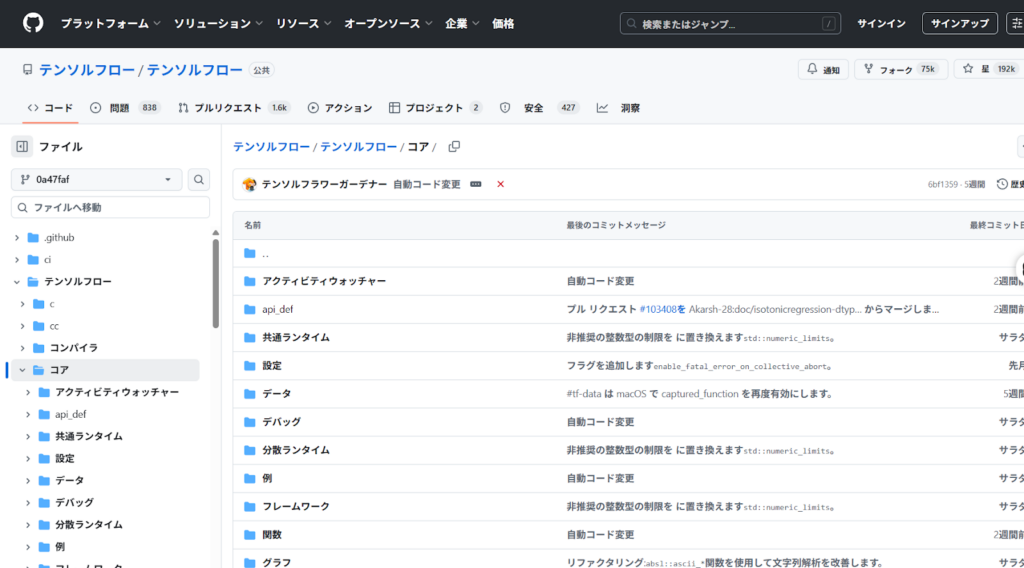
Task: Open pull request #103408 link
Action: point(657,310)
